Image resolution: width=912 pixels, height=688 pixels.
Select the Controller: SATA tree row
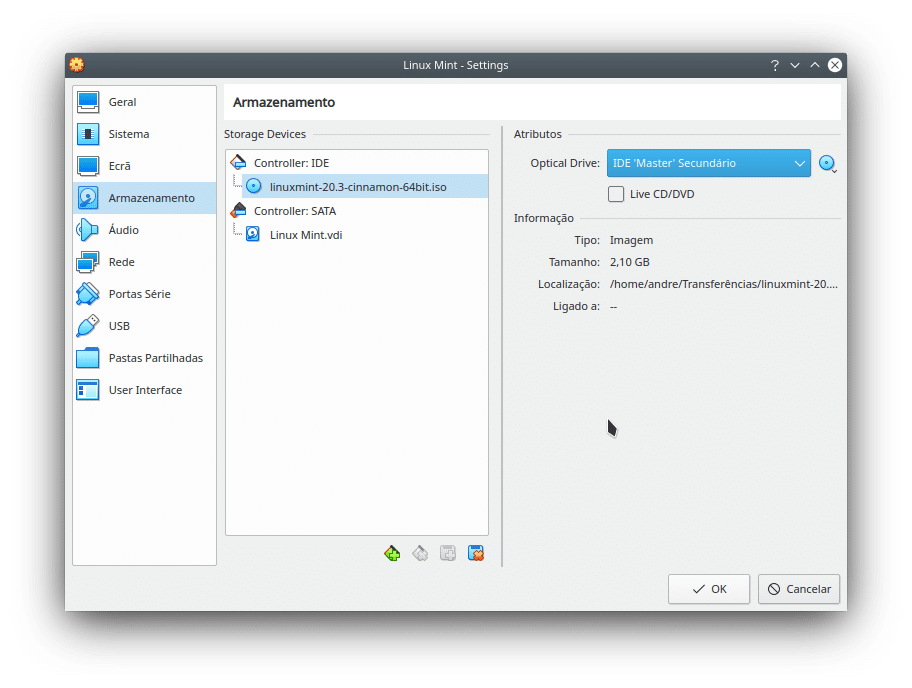(x=357, y=211)
